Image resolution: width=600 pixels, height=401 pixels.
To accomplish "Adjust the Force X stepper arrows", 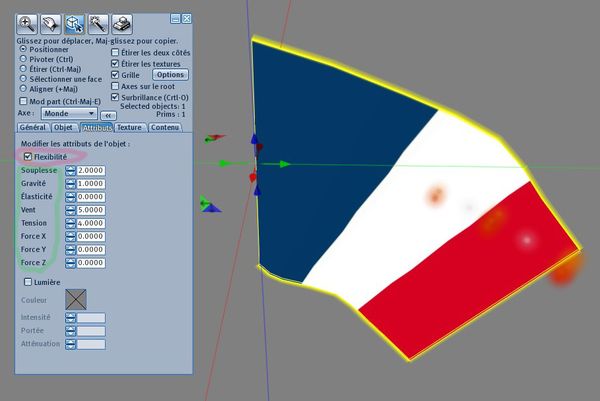I will tap(70, 236).
